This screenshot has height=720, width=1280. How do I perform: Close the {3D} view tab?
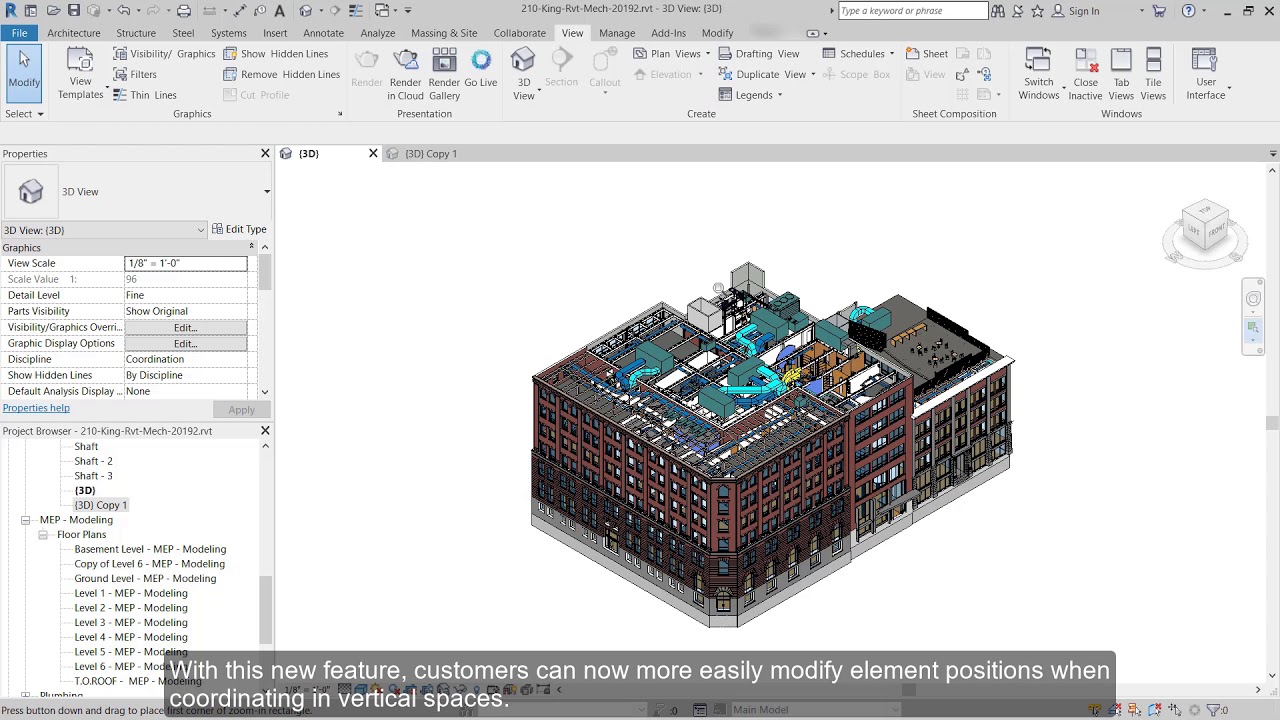373,153
